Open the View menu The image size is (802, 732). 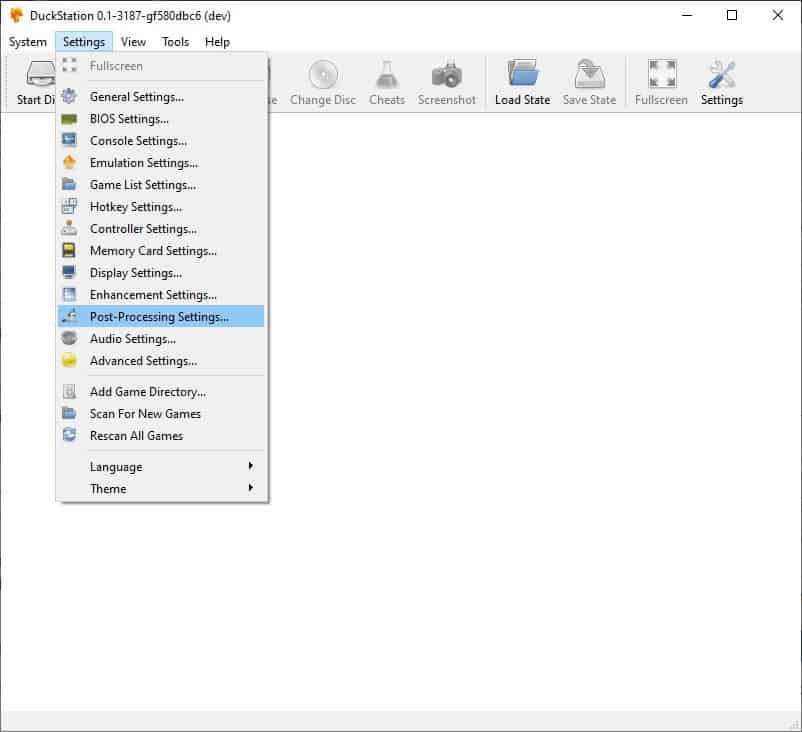click(132, 41)
